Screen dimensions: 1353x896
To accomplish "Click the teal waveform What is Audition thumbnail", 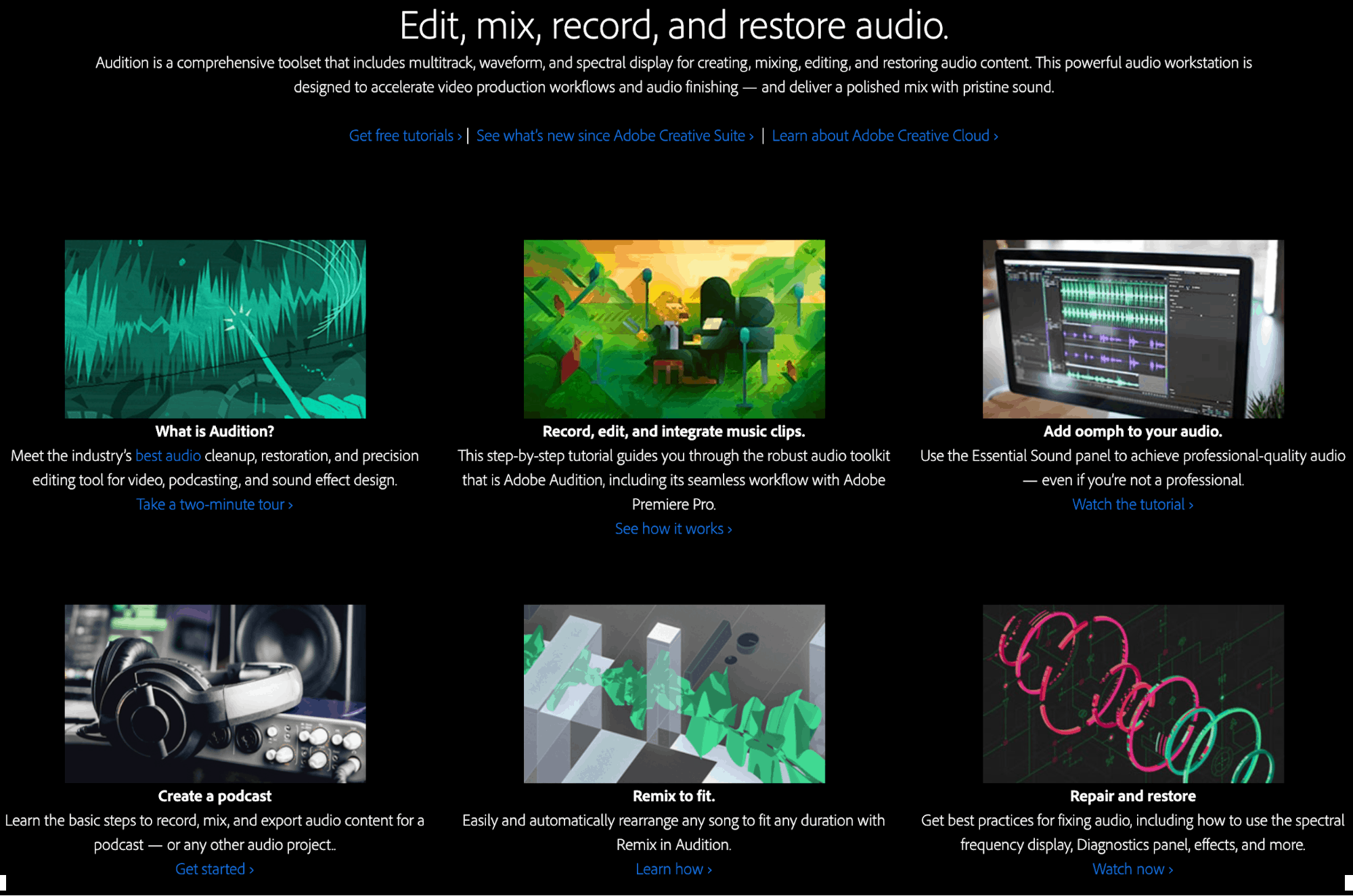I will tap(215, 329).
